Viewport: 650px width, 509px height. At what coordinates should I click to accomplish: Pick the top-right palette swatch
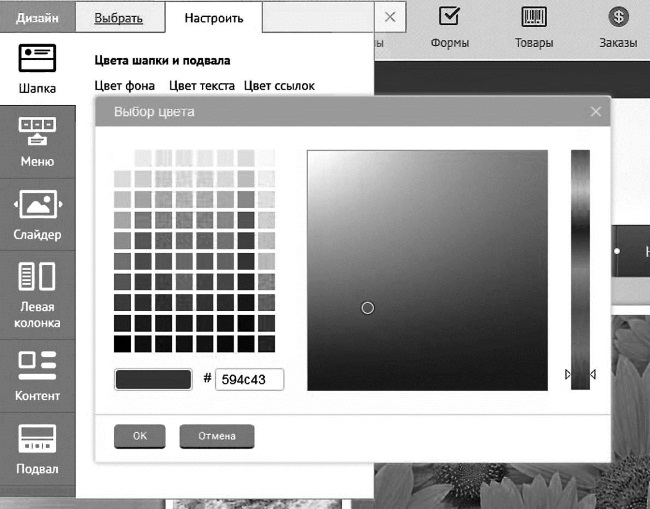[267, 158]
